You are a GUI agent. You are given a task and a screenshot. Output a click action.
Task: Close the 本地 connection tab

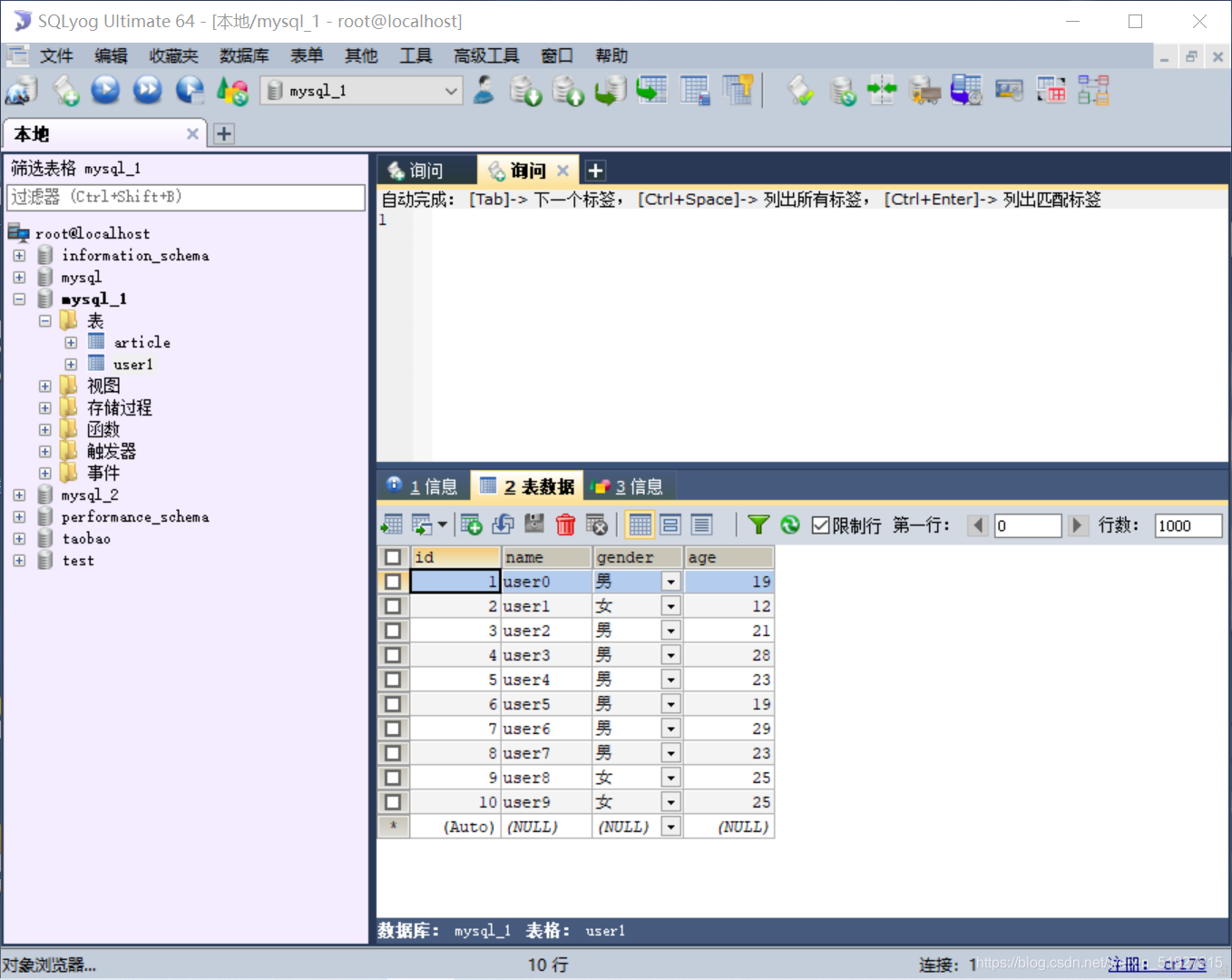[x=192, y=134]
